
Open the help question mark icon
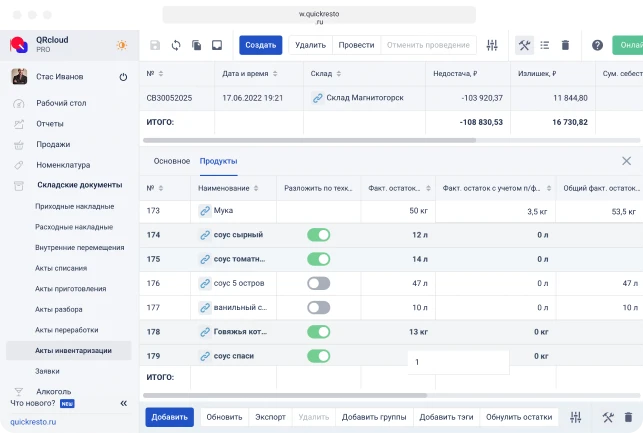(x=597, y=45)
